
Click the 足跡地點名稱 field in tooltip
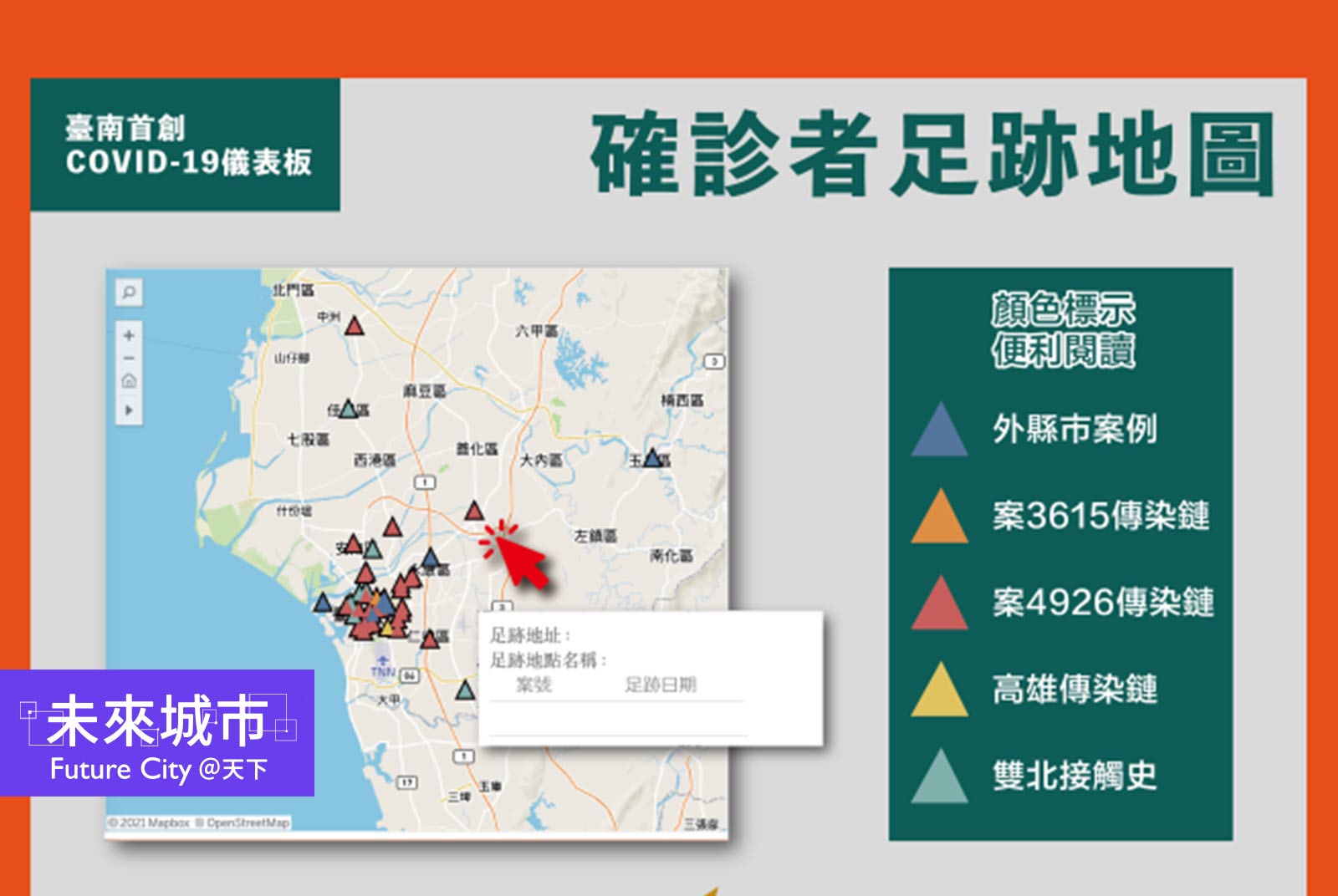[x=548, y=660]
